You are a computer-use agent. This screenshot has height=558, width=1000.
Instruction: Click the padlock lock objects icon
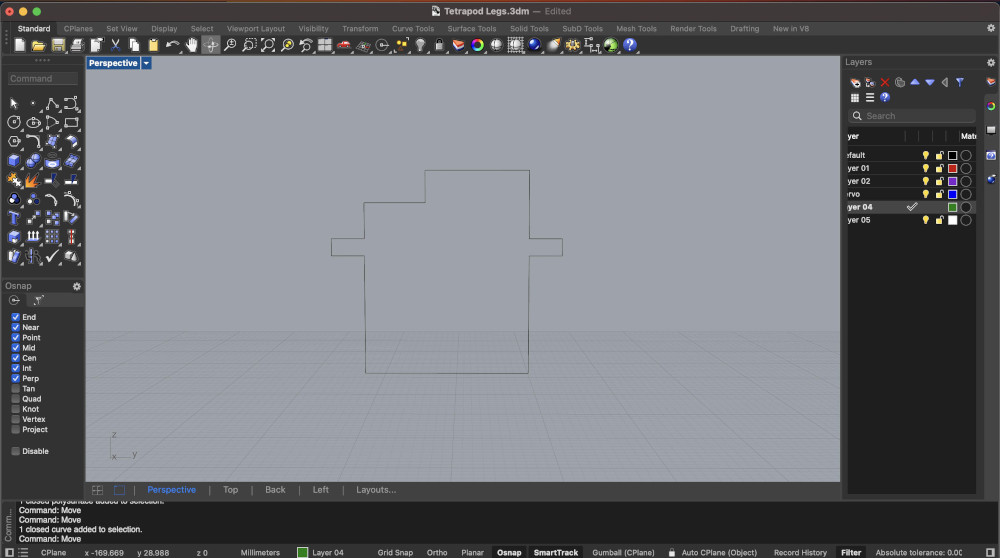coord(439,45)
